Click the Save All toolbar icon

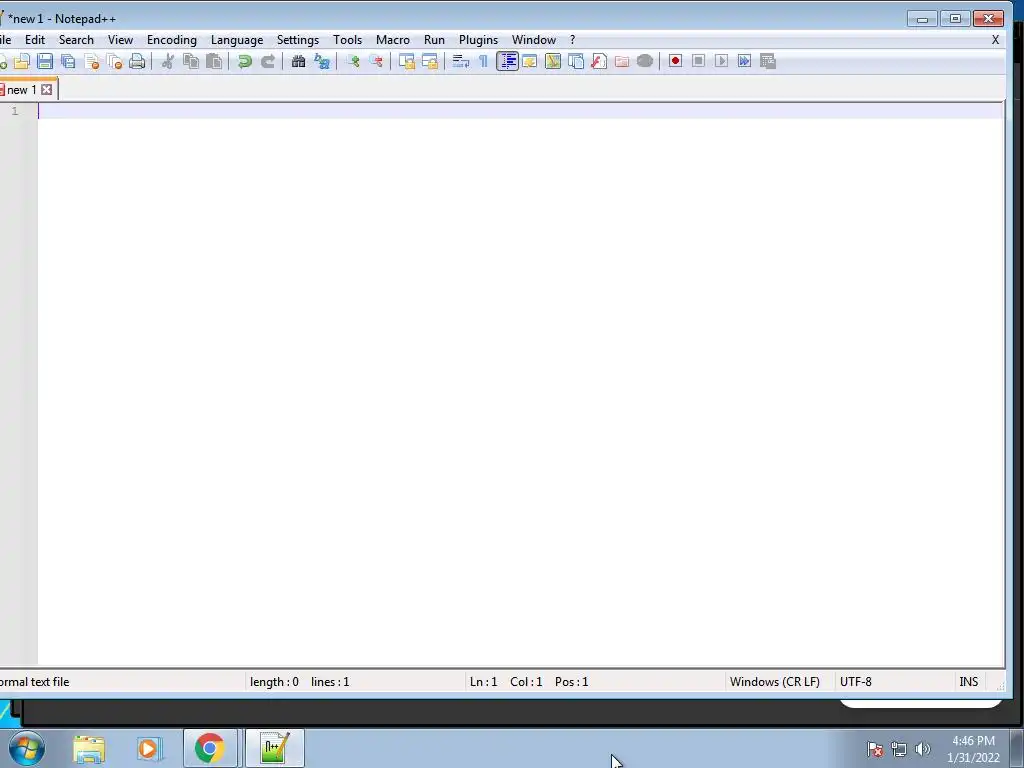(68, 61)
